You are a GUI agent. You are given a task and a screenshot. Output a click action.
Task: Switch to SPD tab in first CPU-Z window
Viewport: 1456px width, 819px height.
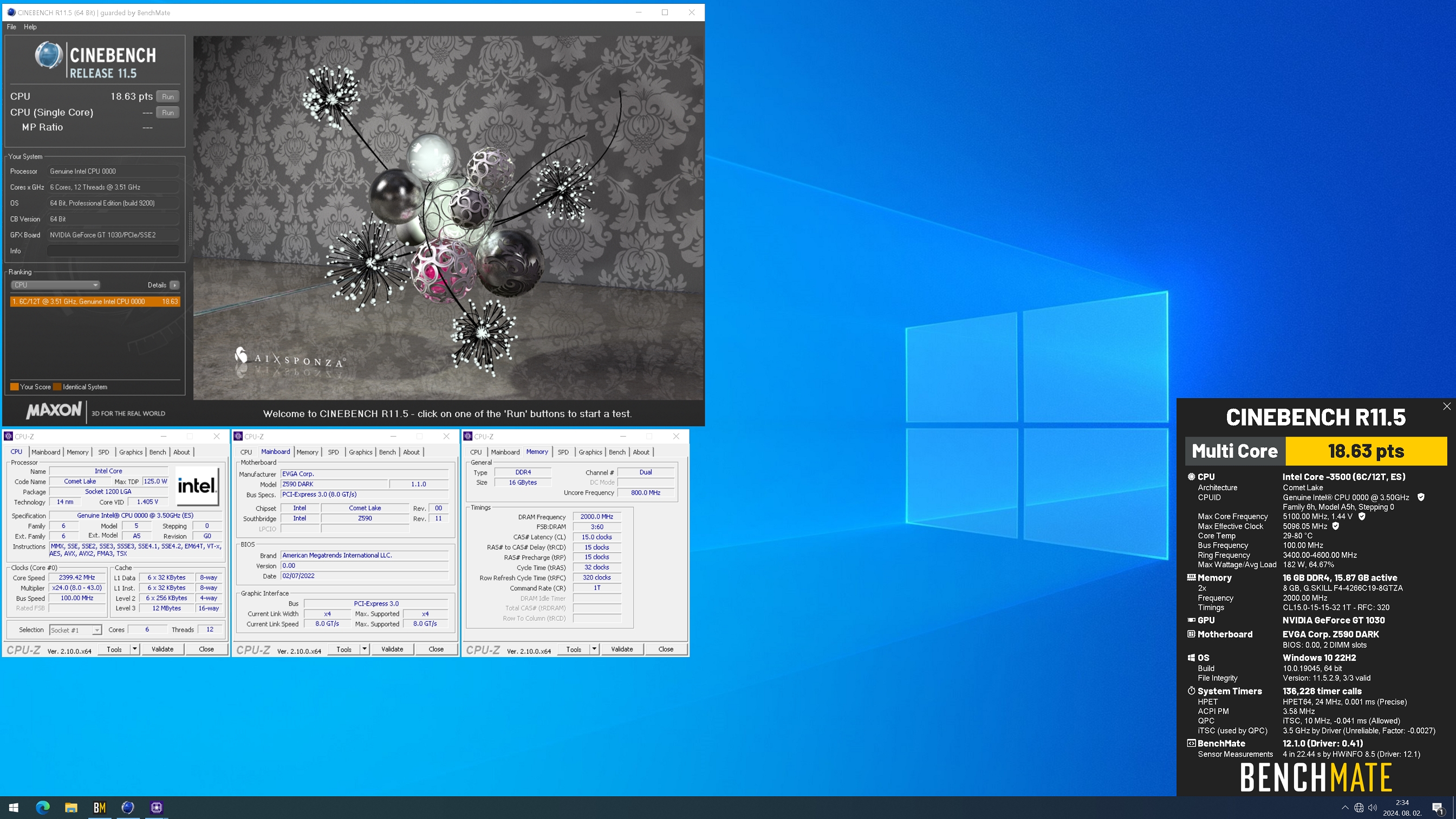click(103, 452)
